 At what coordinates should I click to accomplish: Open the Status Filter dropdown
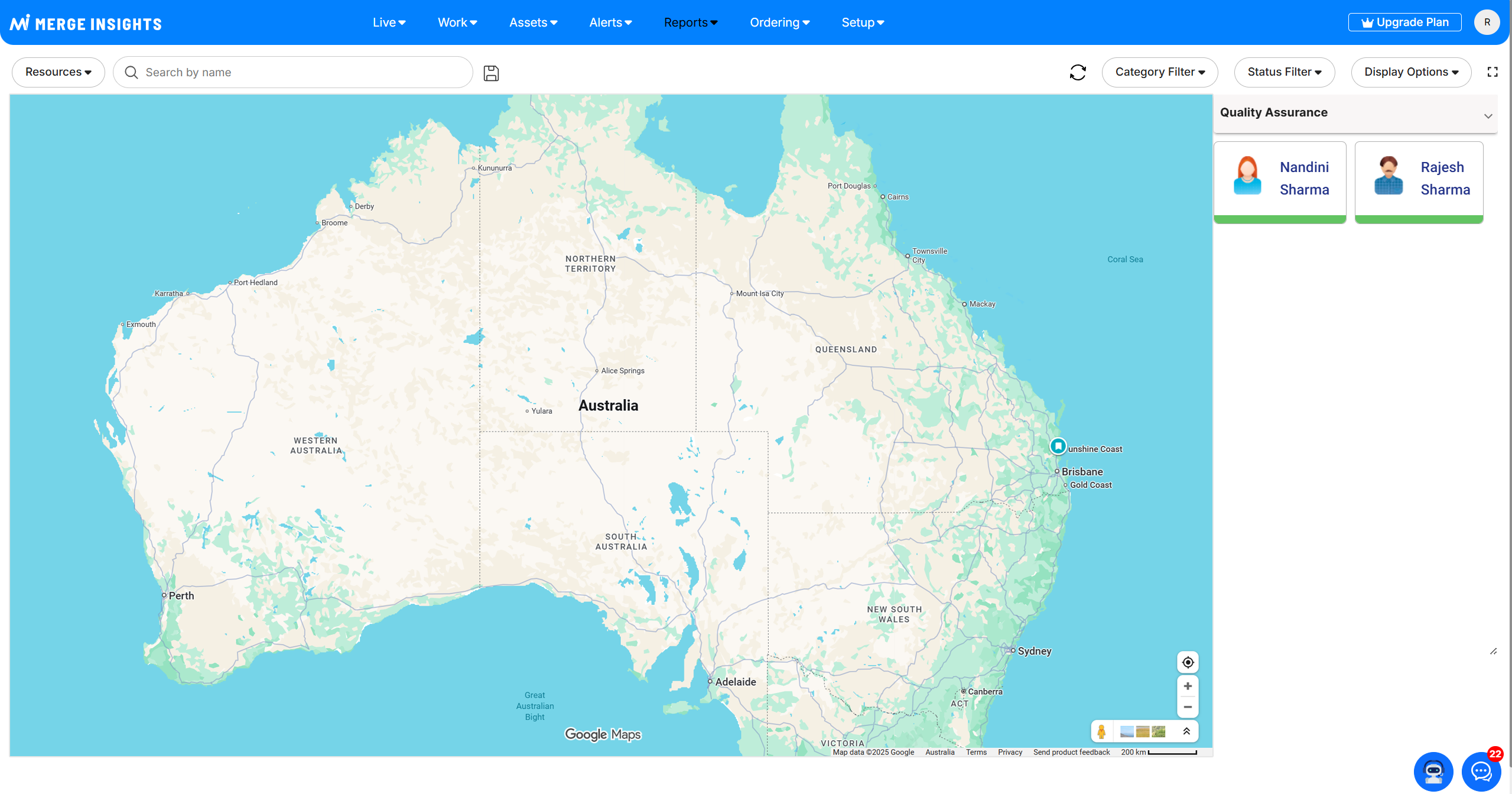(x=1284, y=72)
